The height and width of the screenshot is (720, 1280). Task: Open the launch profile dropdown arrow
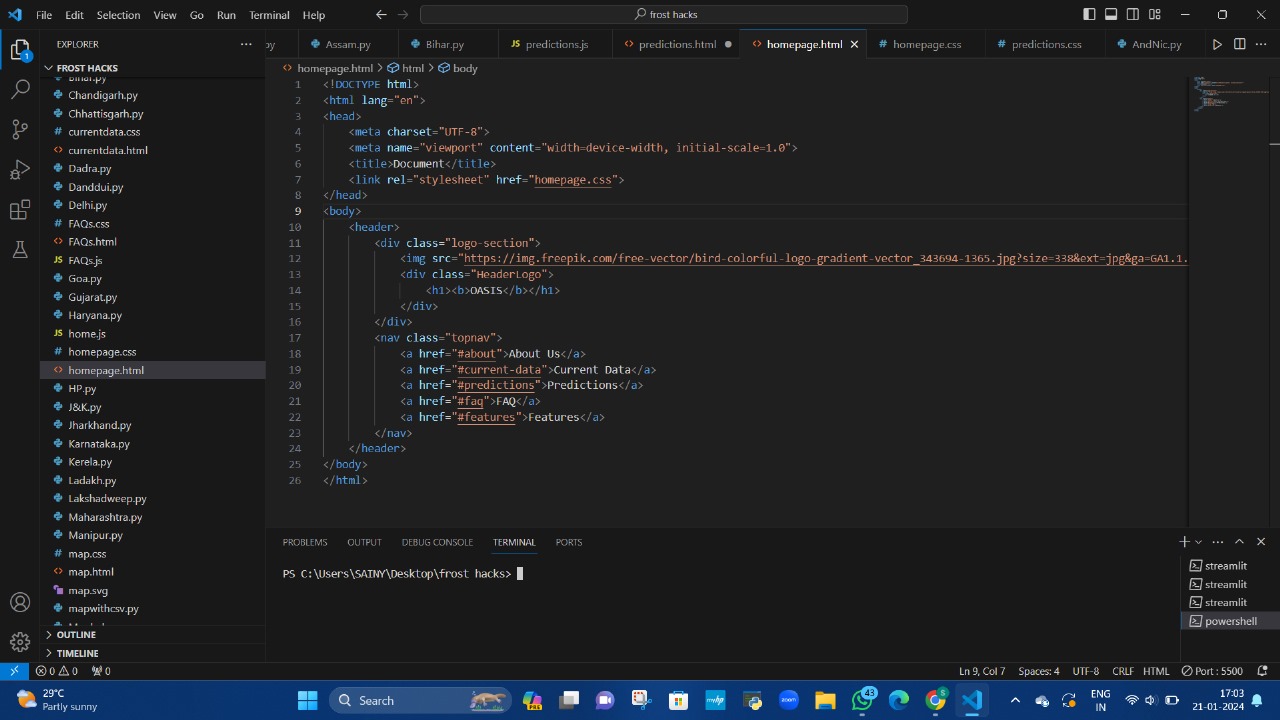(x=1198, y=542)
